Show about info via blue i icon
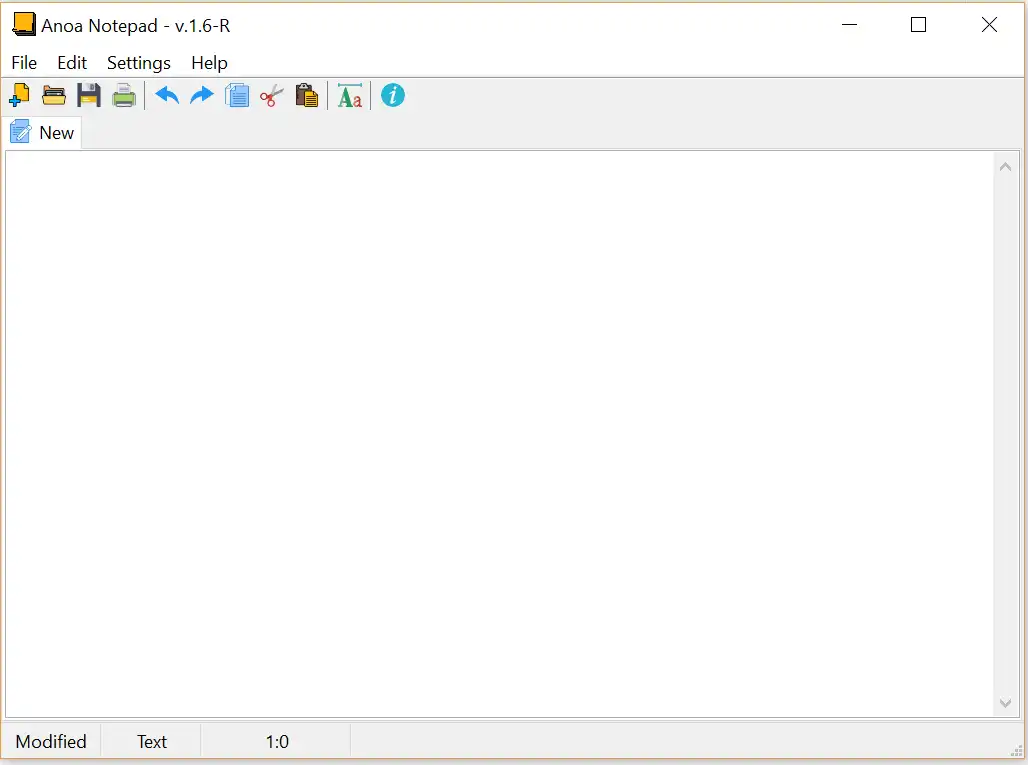 [393, 96]
